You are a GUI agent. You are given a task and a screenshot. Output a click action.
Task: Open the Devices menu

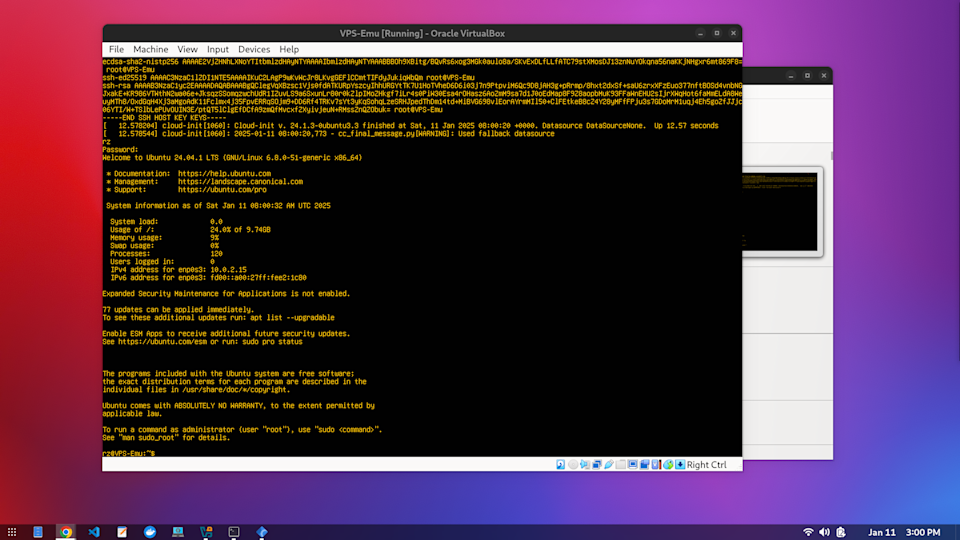coord(254,49)
